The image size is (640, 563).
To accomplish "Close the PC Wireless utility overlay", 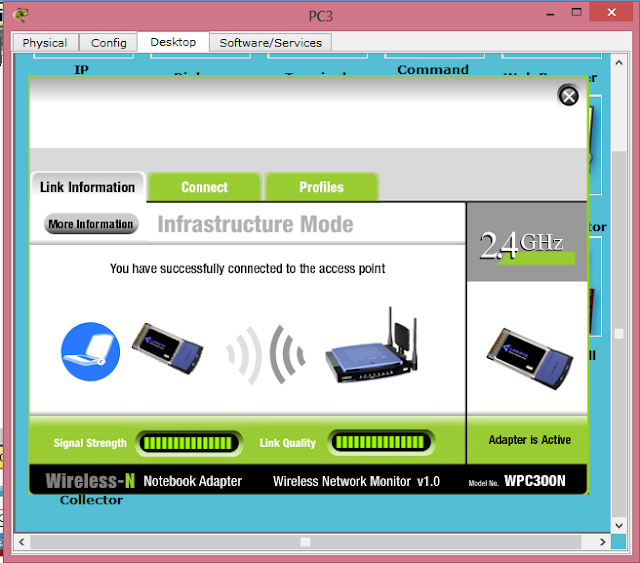I will pos(568,96).
